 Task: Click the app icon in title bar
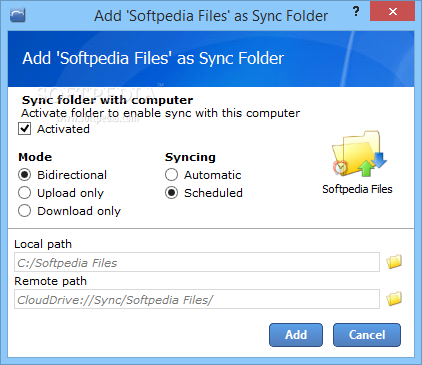click(x=18, y=15)
